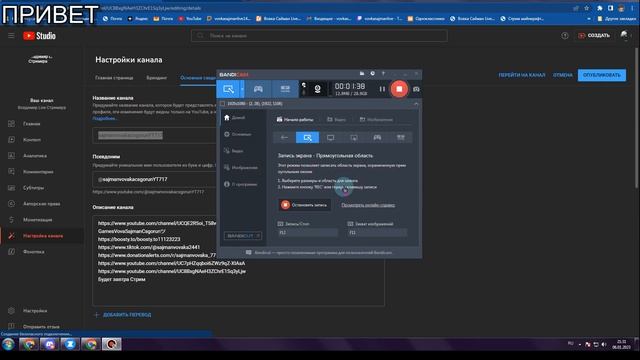Switch to the Branding (Брендинг) tab
The width and height of the screenshot is (640, 360).
coord(157,78)
